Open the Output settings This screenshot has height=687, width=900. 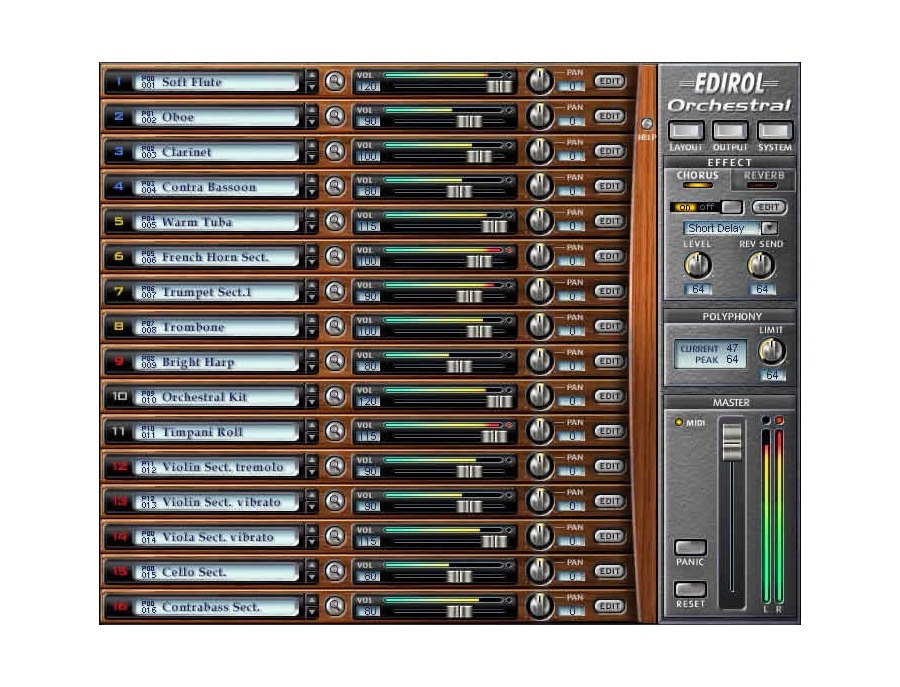730,131
